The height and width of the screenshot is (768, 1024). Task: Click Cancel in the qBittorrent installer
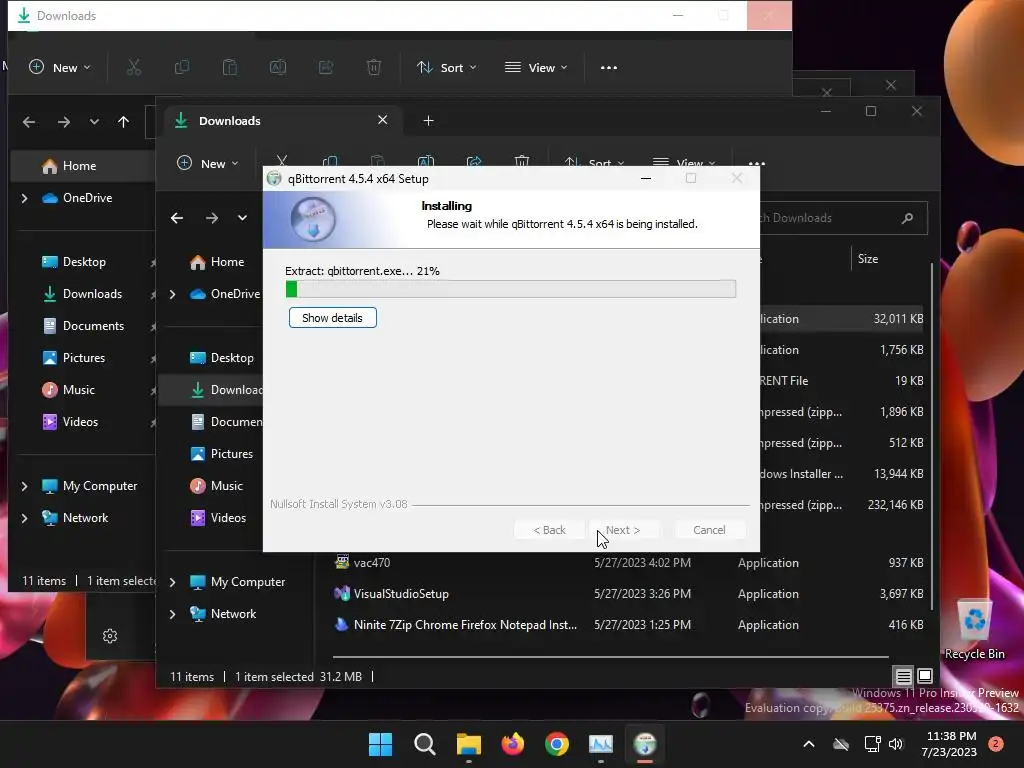pyautogui.click(x=709, y=530)
